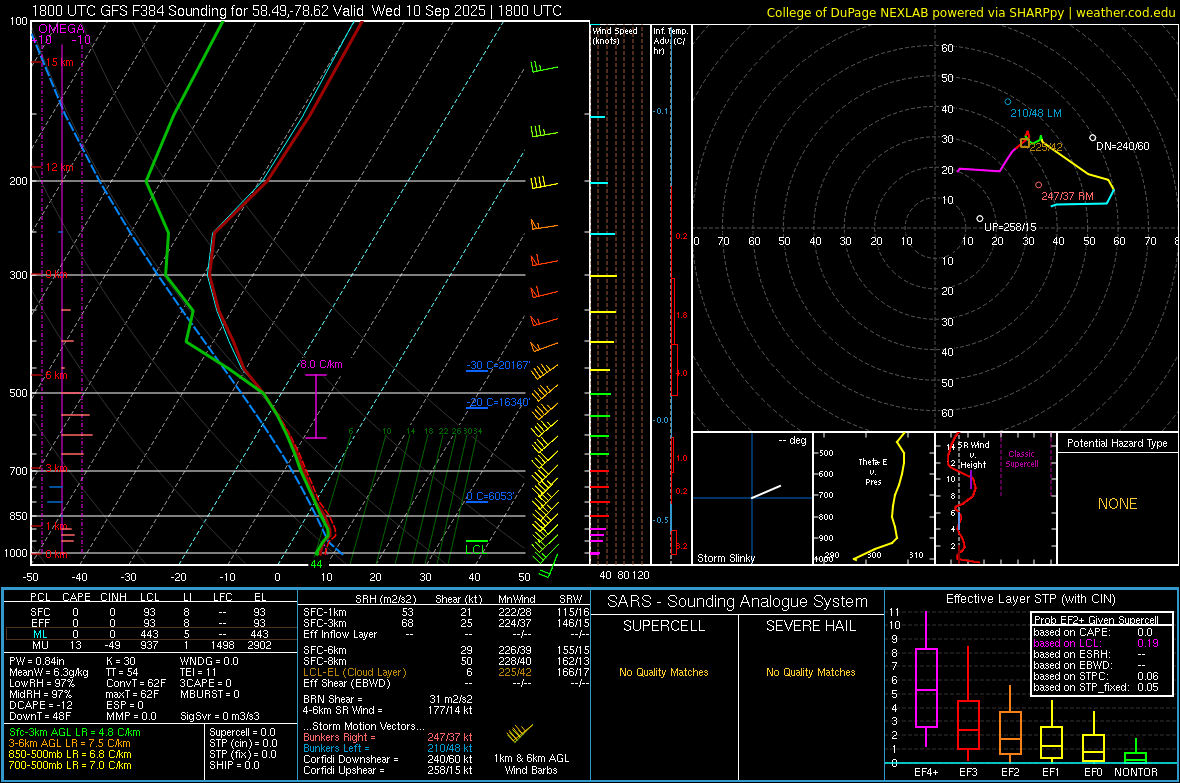Image resolution: width=1180 pixels, height=783 pixels.
Task: Click the SR Wind v. Height label
Action: (975, 455)
